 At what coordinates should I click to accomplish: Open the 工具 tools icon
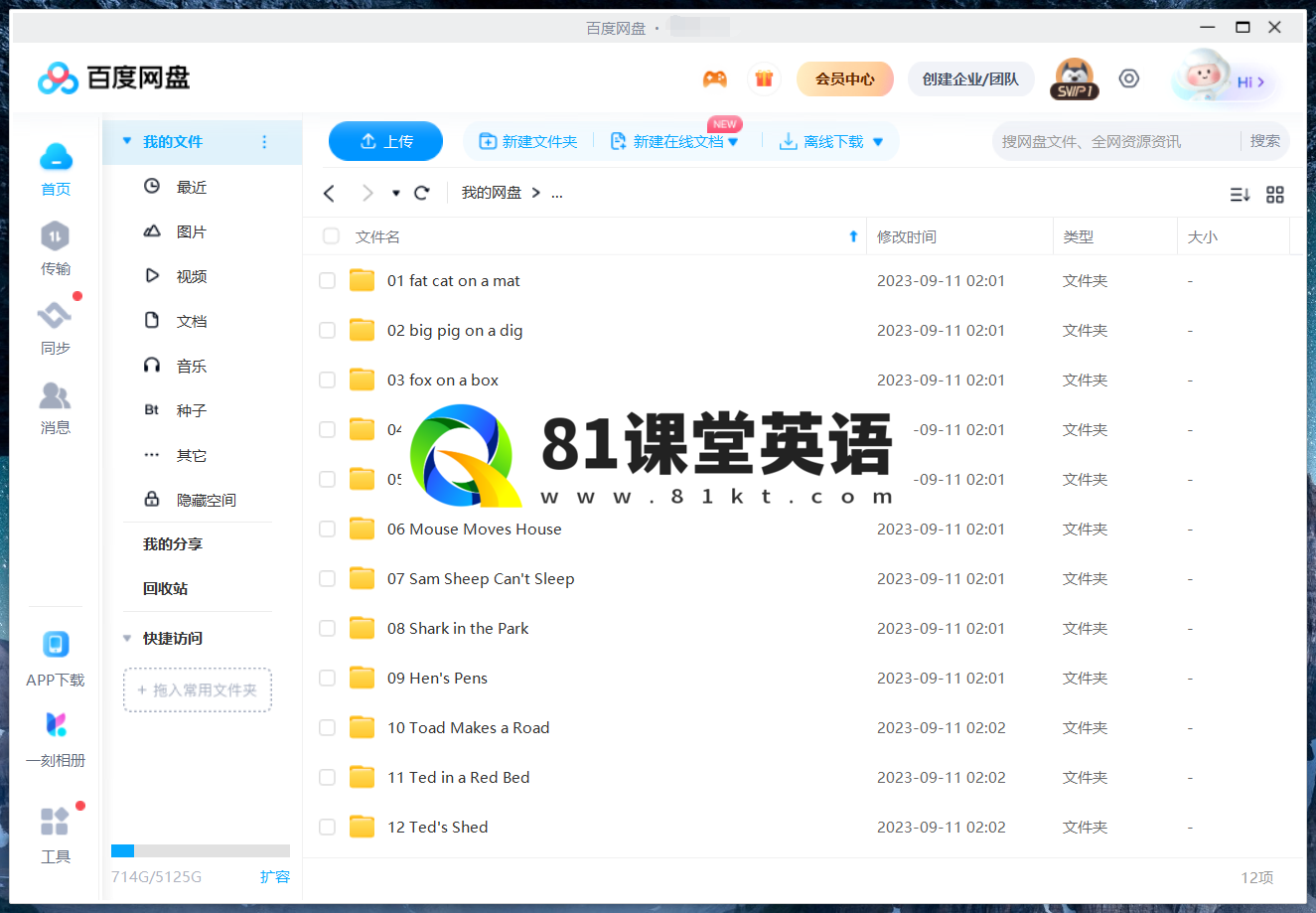pos(56,821)
